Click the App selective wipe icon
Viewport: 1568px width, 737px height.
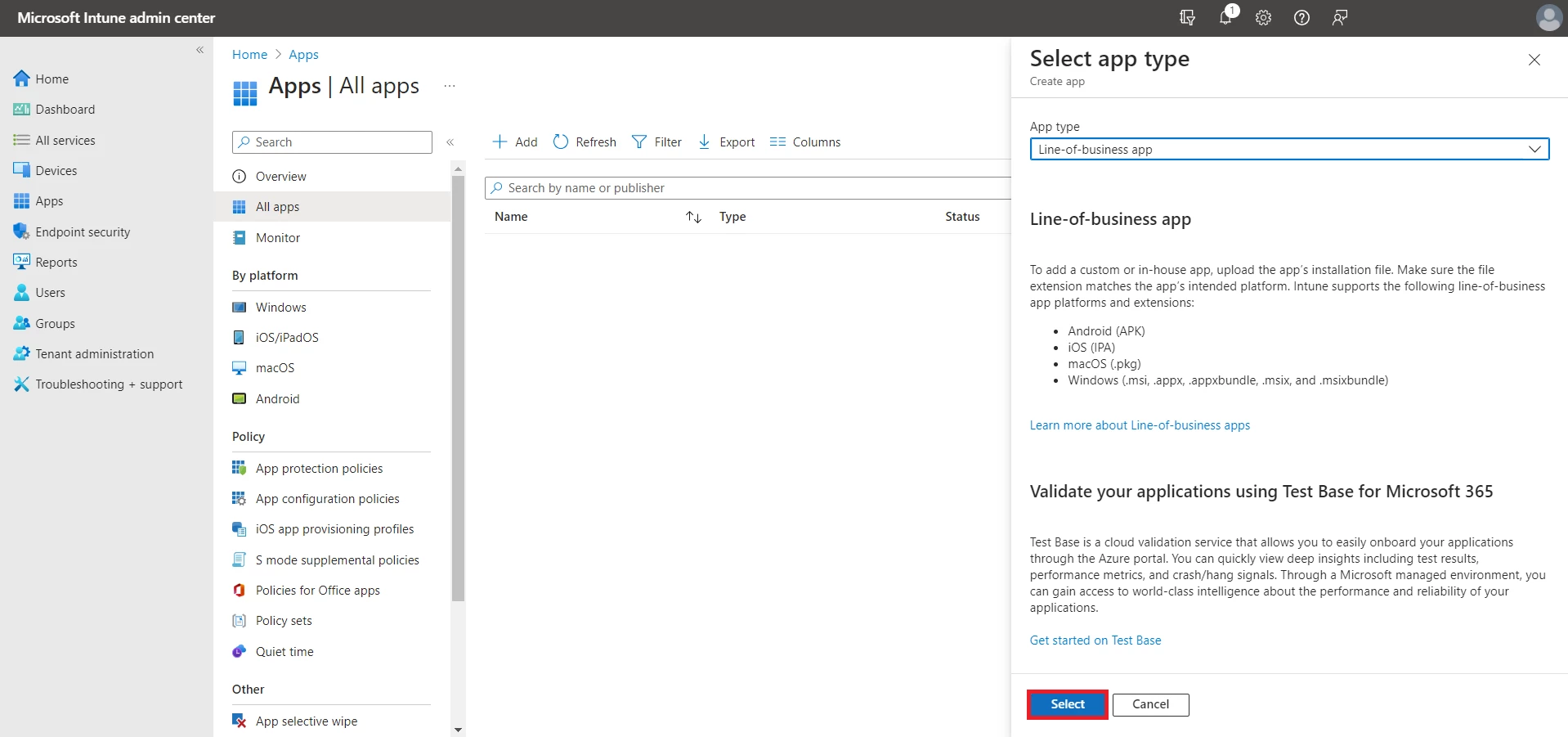click(x=240, y=721)
